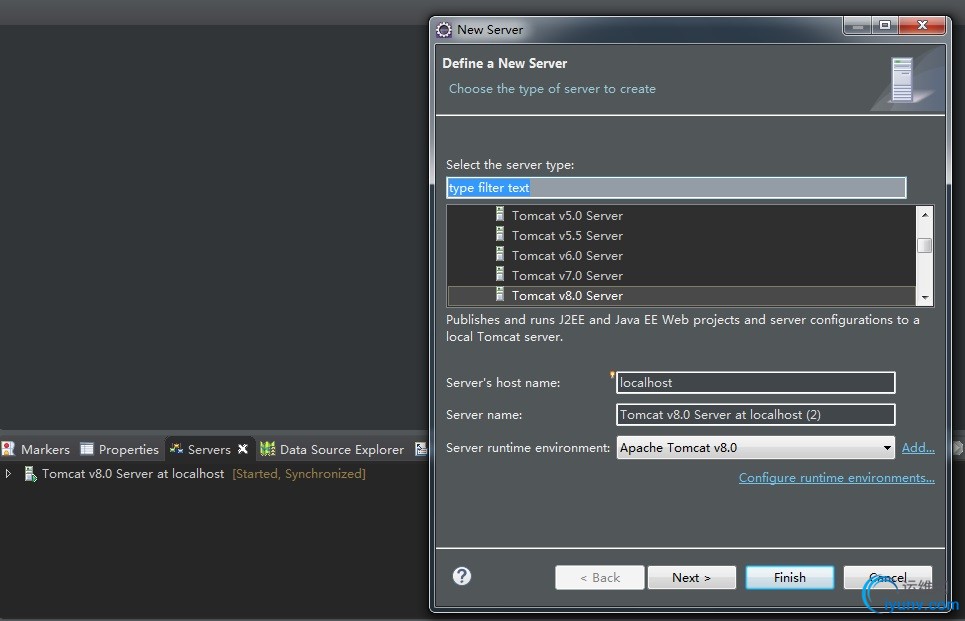Screen dimensions: 965x621
Task: Click the Next button
Action: [692, 577]
